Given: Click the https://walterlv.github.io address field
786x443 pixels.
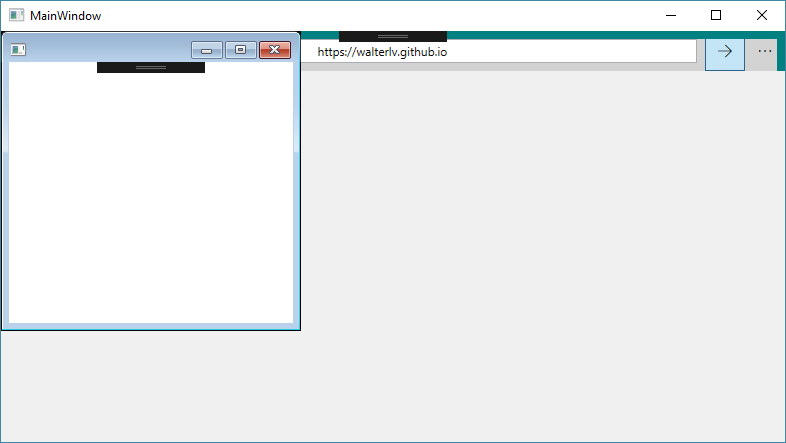Looking at the screenshot, I should point(498,52).
